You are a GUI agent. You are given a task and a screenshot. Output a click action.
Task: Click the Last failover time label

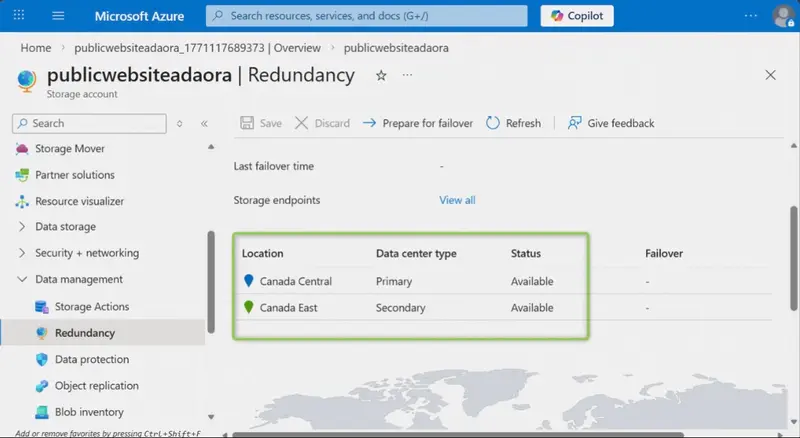[x=273, y=166]
